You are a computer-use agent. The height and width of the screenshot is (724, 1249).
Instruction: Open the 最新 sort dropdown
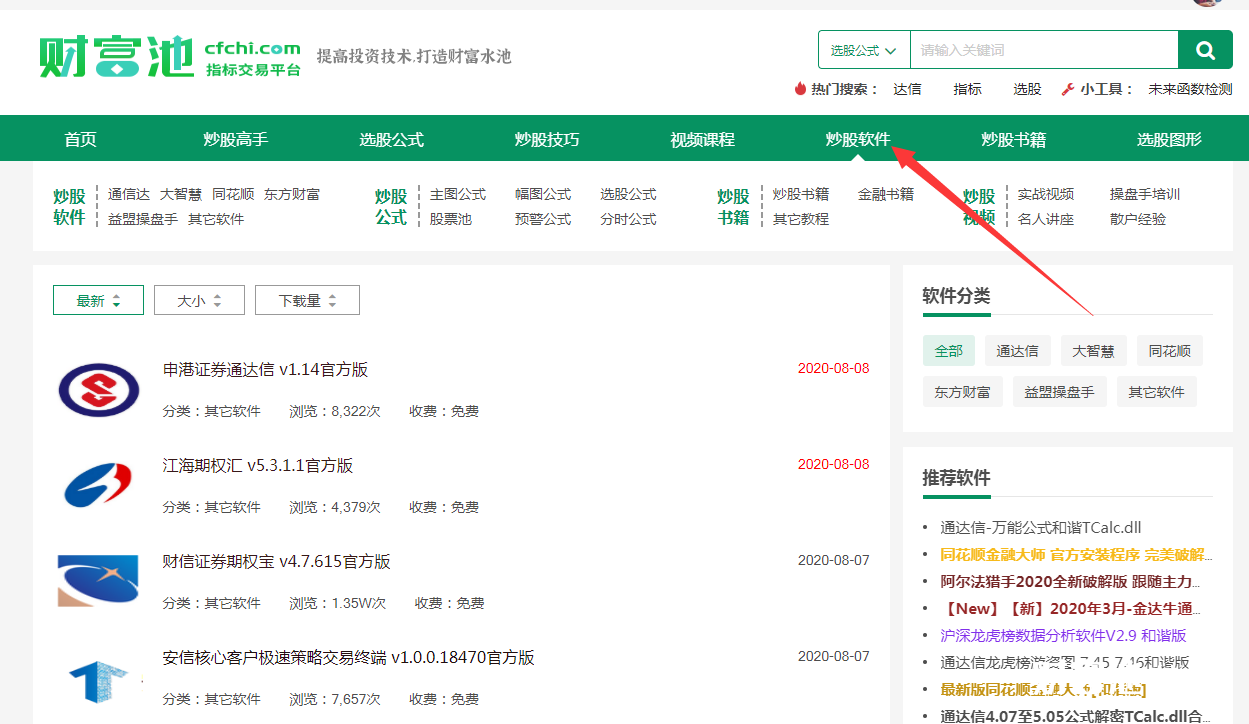tap(97, 299)
